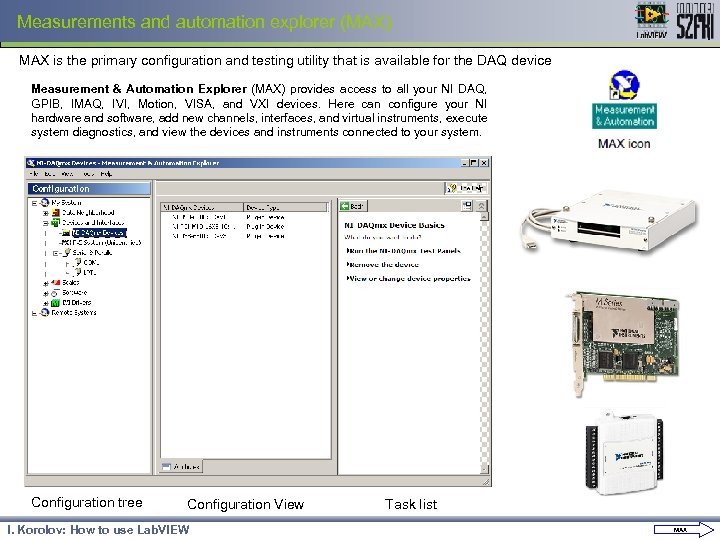This screenshot has width=720, height=540.
Task: Maximize the MAX window
Action: (x=474, y=163)
